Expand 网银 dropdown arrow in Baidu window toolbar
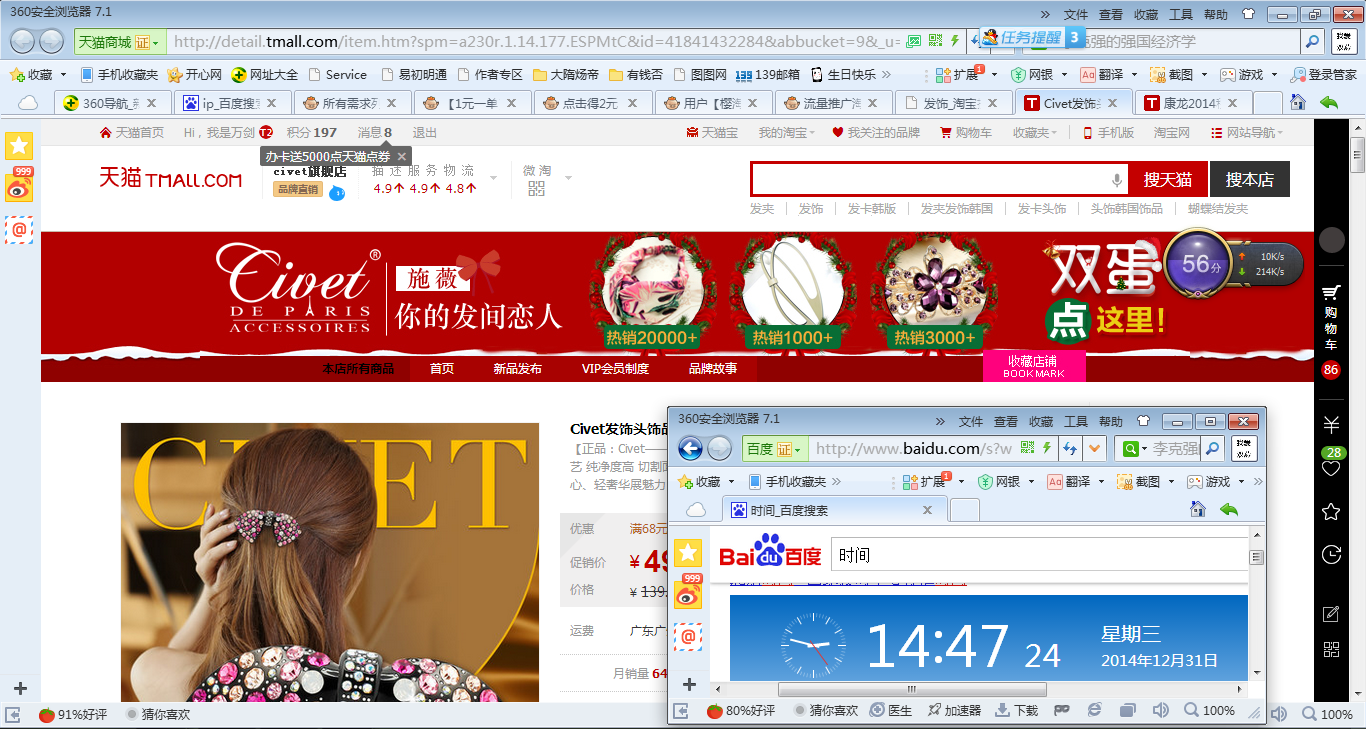 (x=1031, y=481)
